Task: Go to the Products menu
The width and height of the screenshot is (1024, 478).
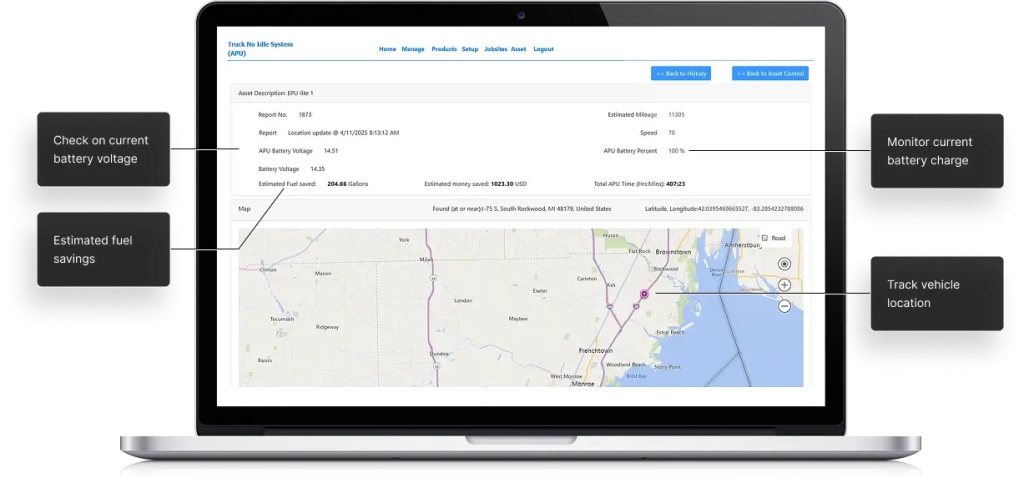Action: [x=444, y=49]
